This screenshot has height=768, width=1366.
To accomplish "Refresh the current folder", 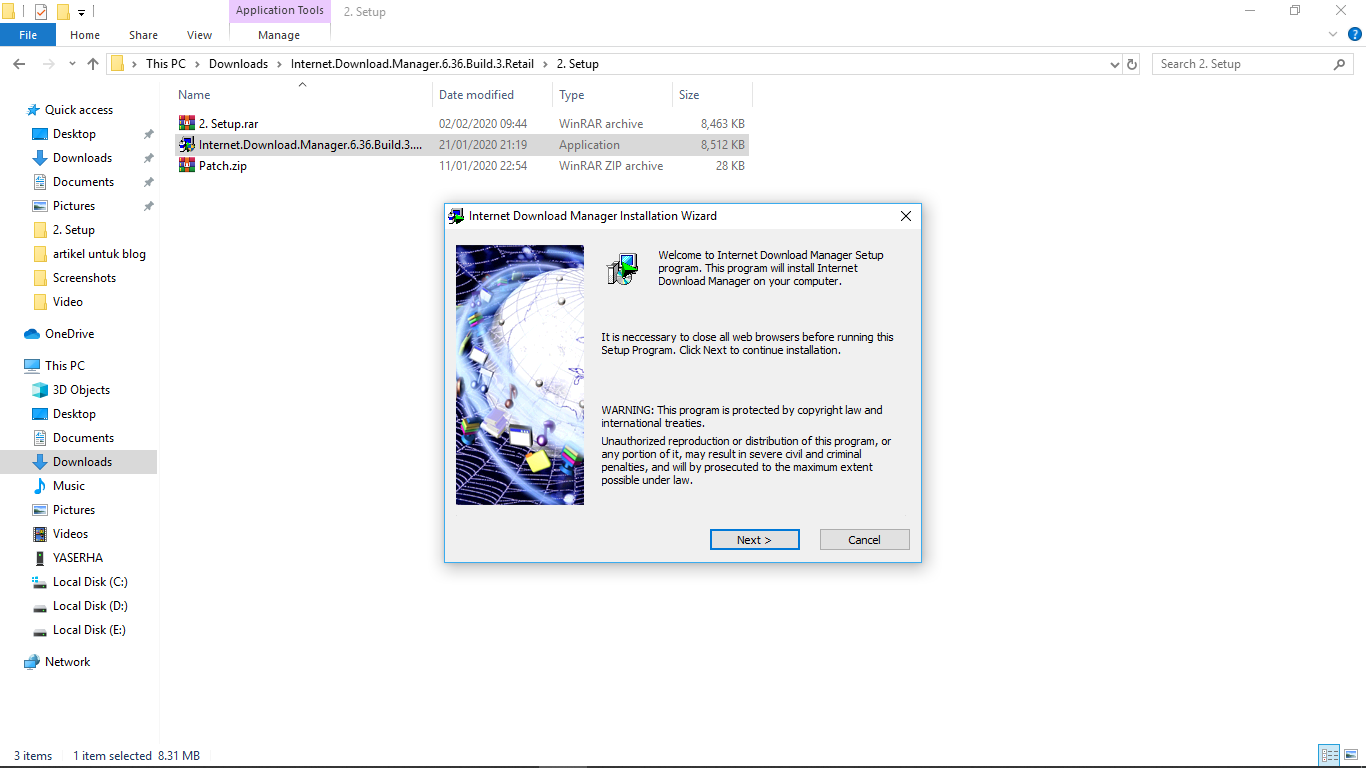I will point(1132,64).
